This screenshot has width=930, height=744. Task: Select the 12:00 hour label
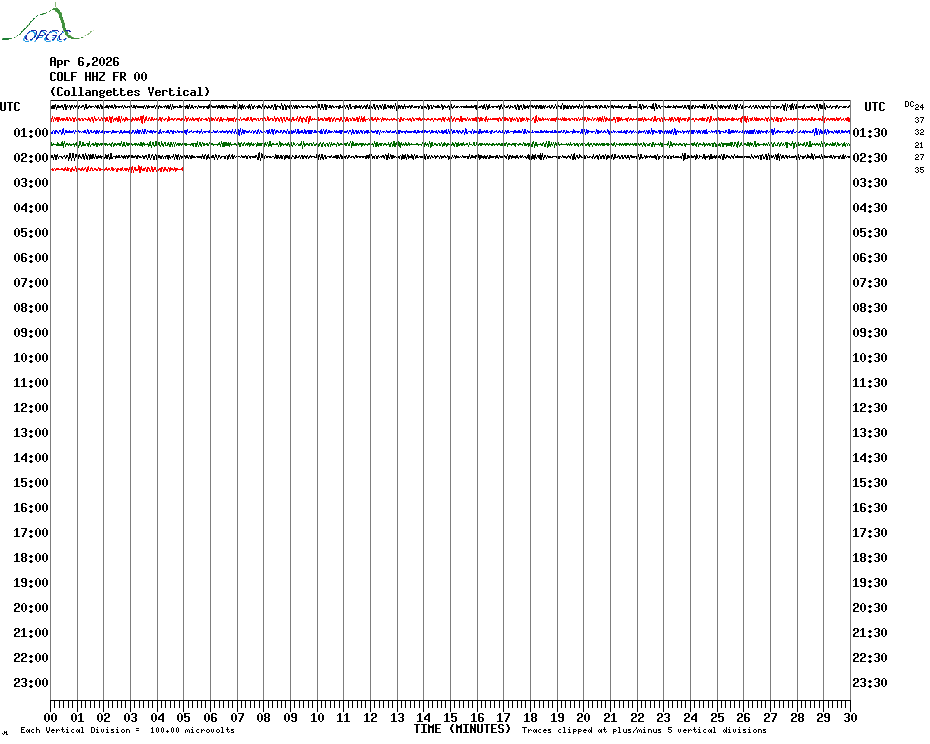(x=31, y=408)
